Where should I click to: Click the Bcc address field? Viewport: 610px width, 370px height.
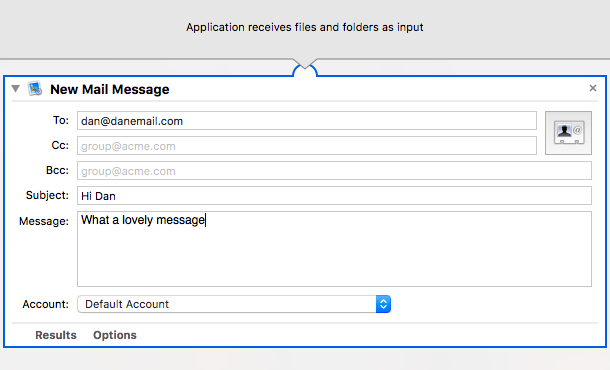click(334, 171)
